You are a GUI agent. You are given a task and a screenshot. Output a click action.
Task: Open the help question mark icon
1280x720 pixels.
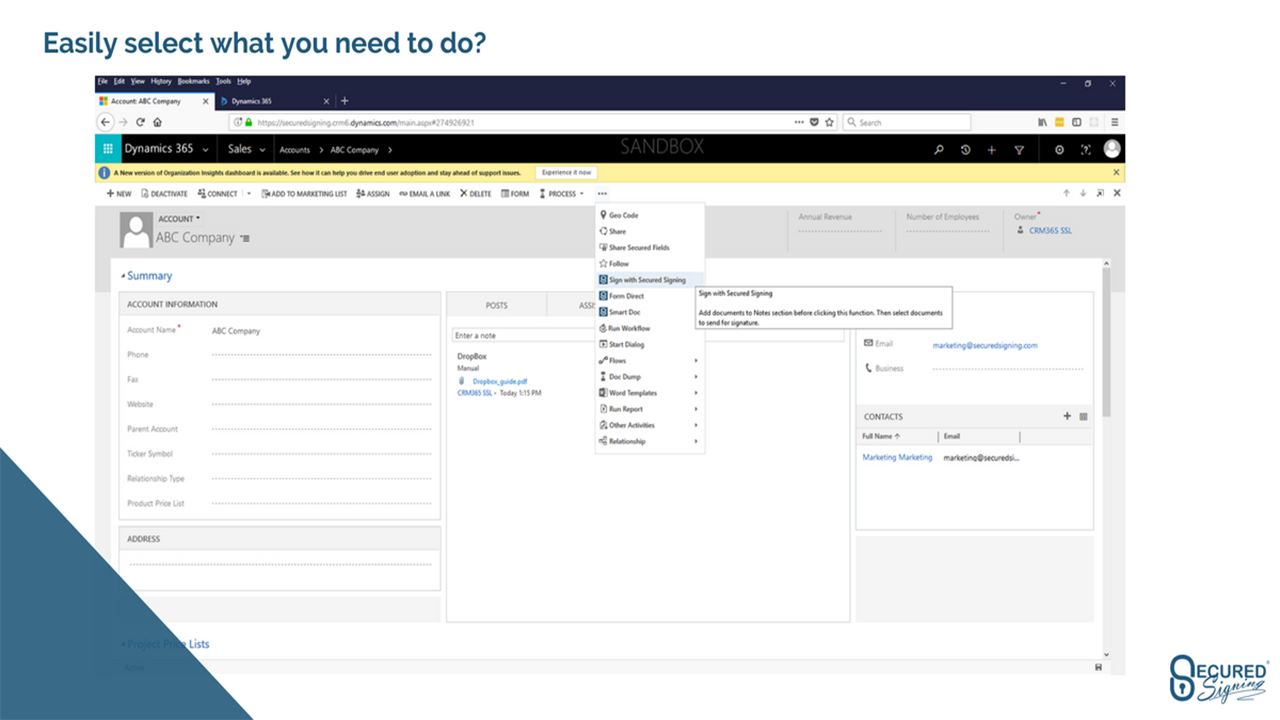click(x=1086, y=149)
